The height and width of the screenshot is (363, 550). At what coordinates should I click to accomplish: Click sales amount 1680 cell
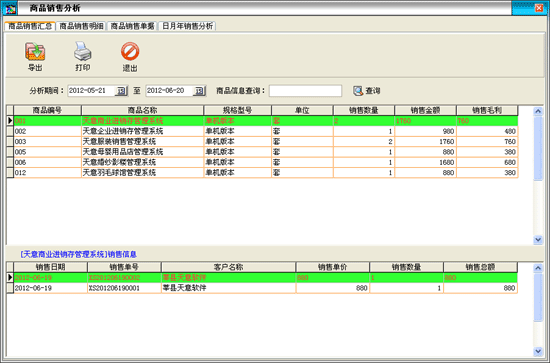pos(425,162)
